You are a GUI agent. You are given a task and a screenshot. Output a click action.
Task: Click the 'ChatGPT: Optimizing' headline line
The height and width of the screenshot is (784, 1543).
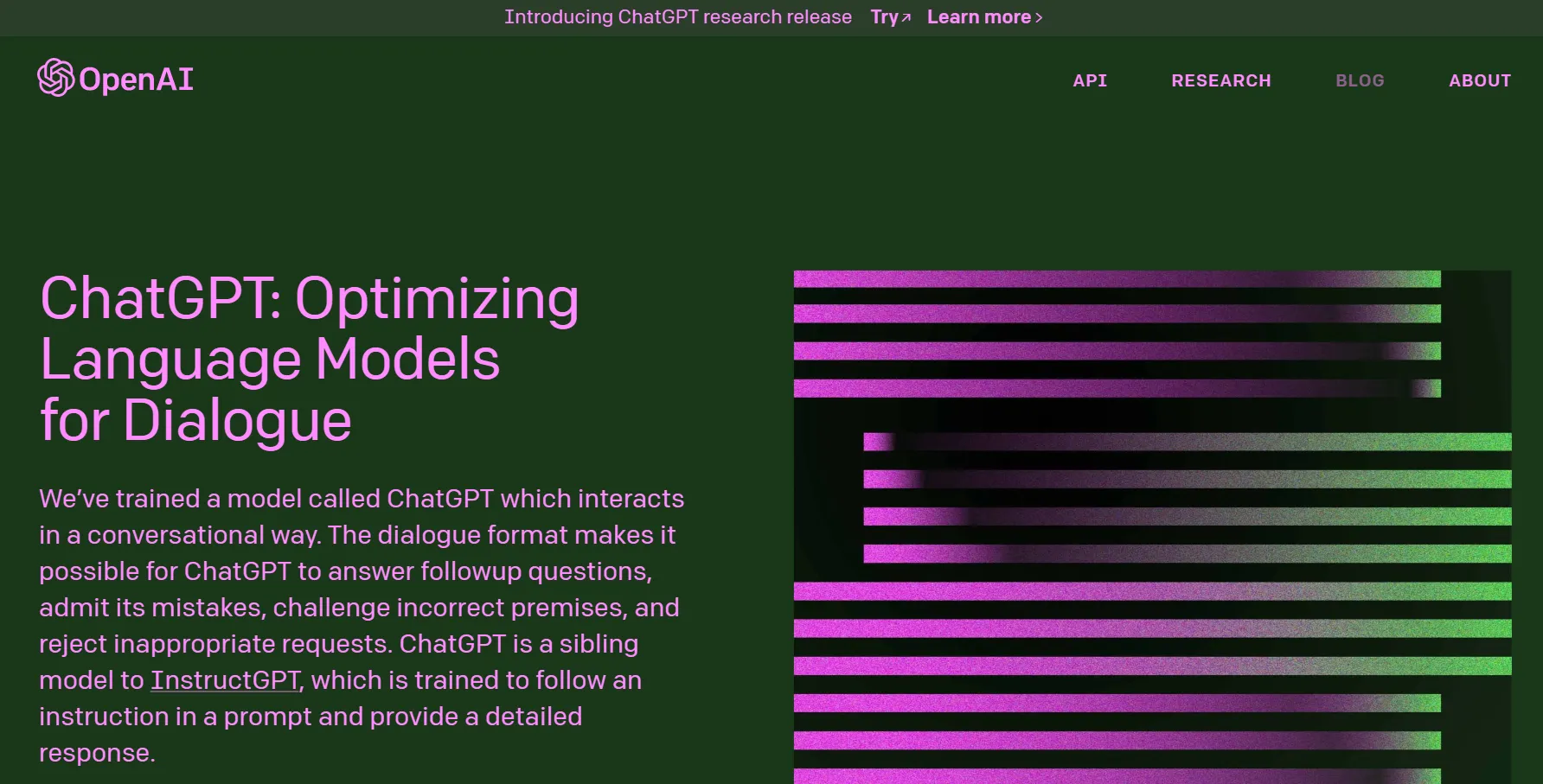pyautogui.click(x=309, y=299)
